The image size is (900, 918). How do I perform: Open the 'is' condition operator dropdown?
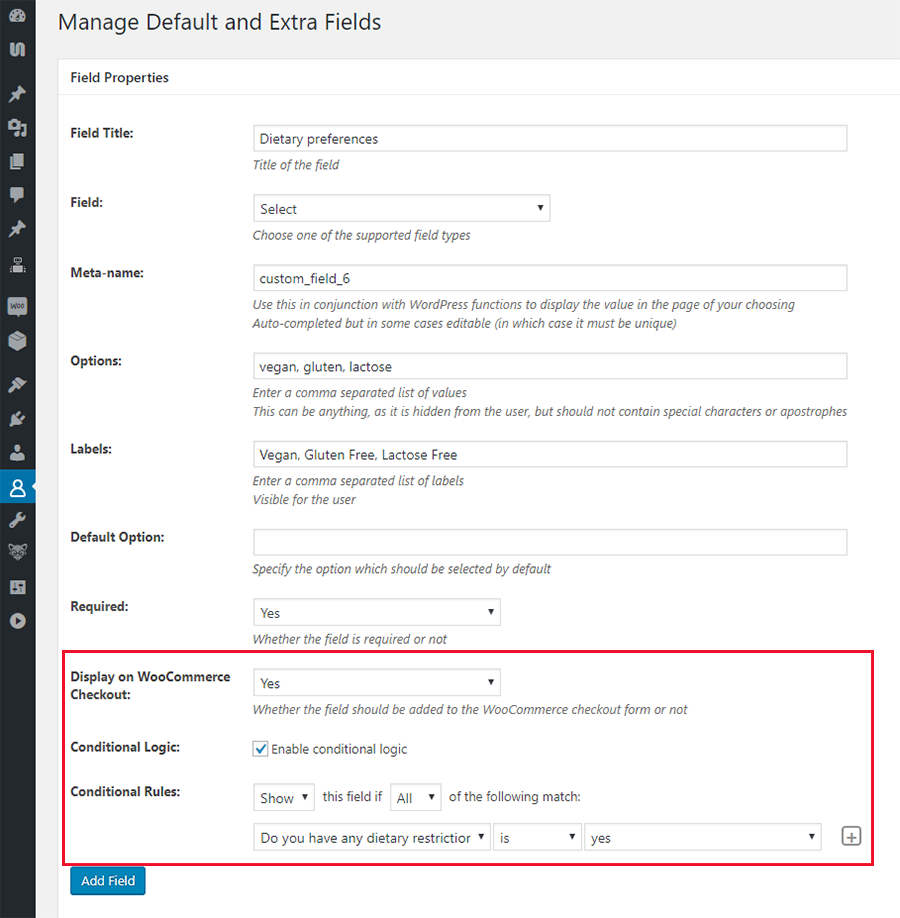click(537, 838)
